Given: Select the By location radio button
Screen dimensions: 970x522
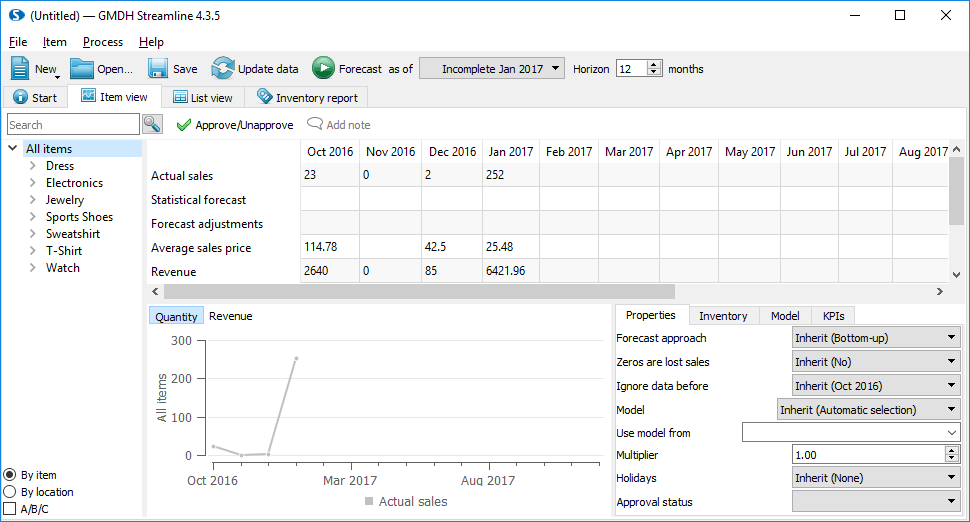Looking at the screenshot, I should [10, 492].
